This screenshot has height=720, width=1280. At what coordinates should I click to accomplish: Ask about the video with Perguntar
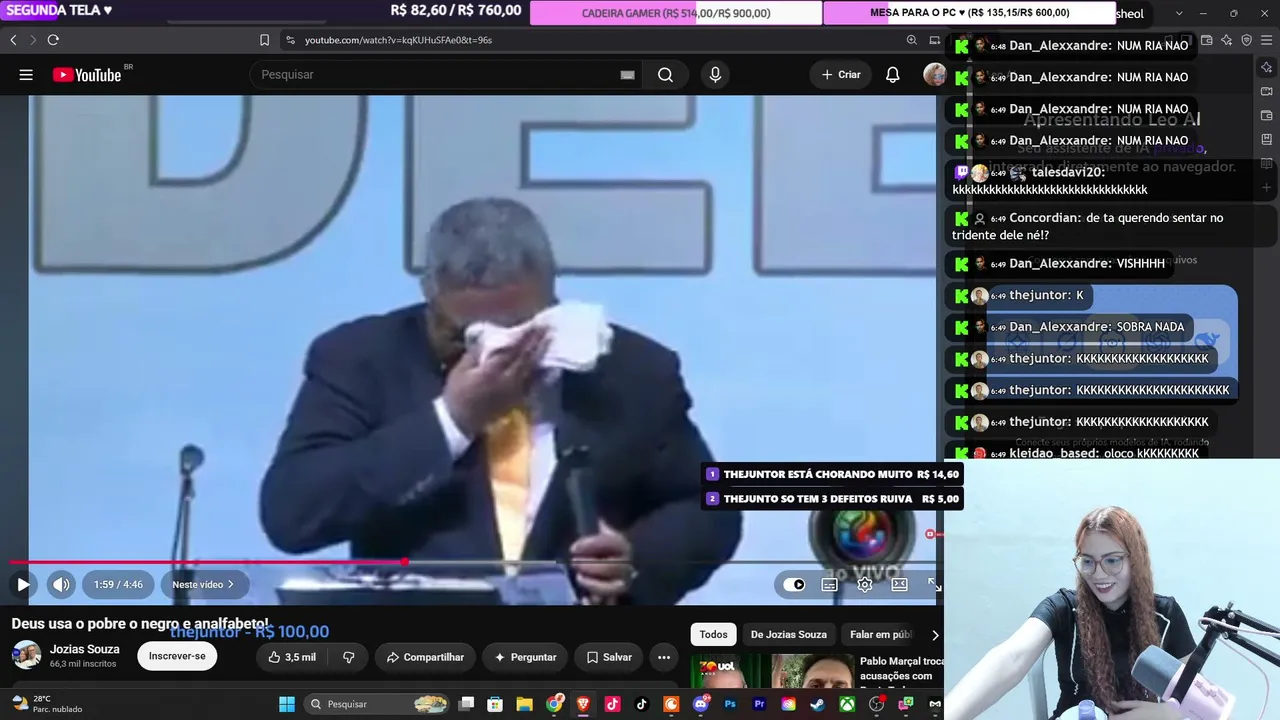(525, 657)
